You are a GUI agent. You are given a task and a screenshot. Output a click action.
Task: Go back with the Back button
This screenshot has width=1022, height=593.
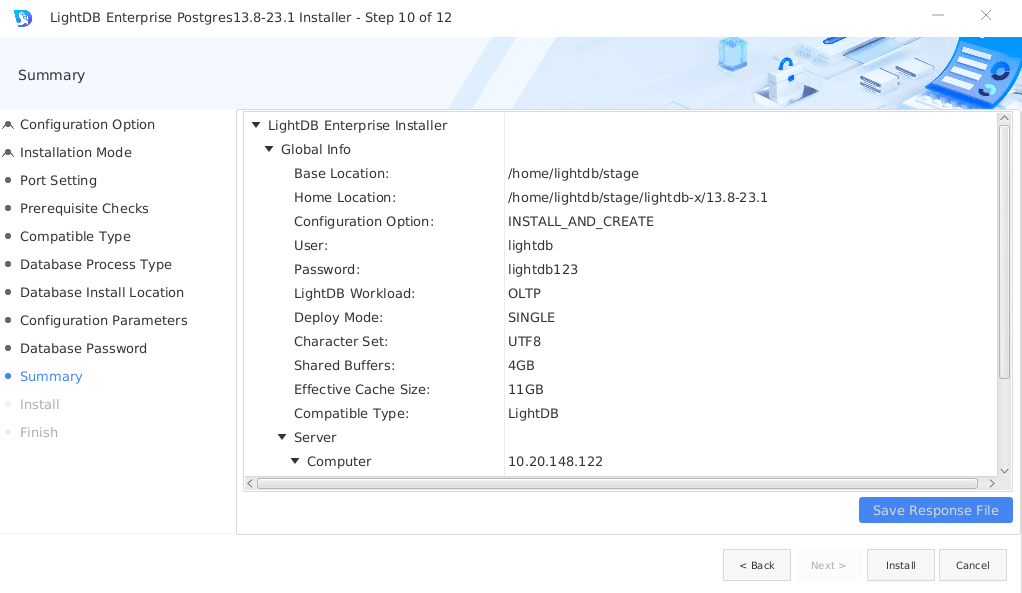tap(757, 565)
